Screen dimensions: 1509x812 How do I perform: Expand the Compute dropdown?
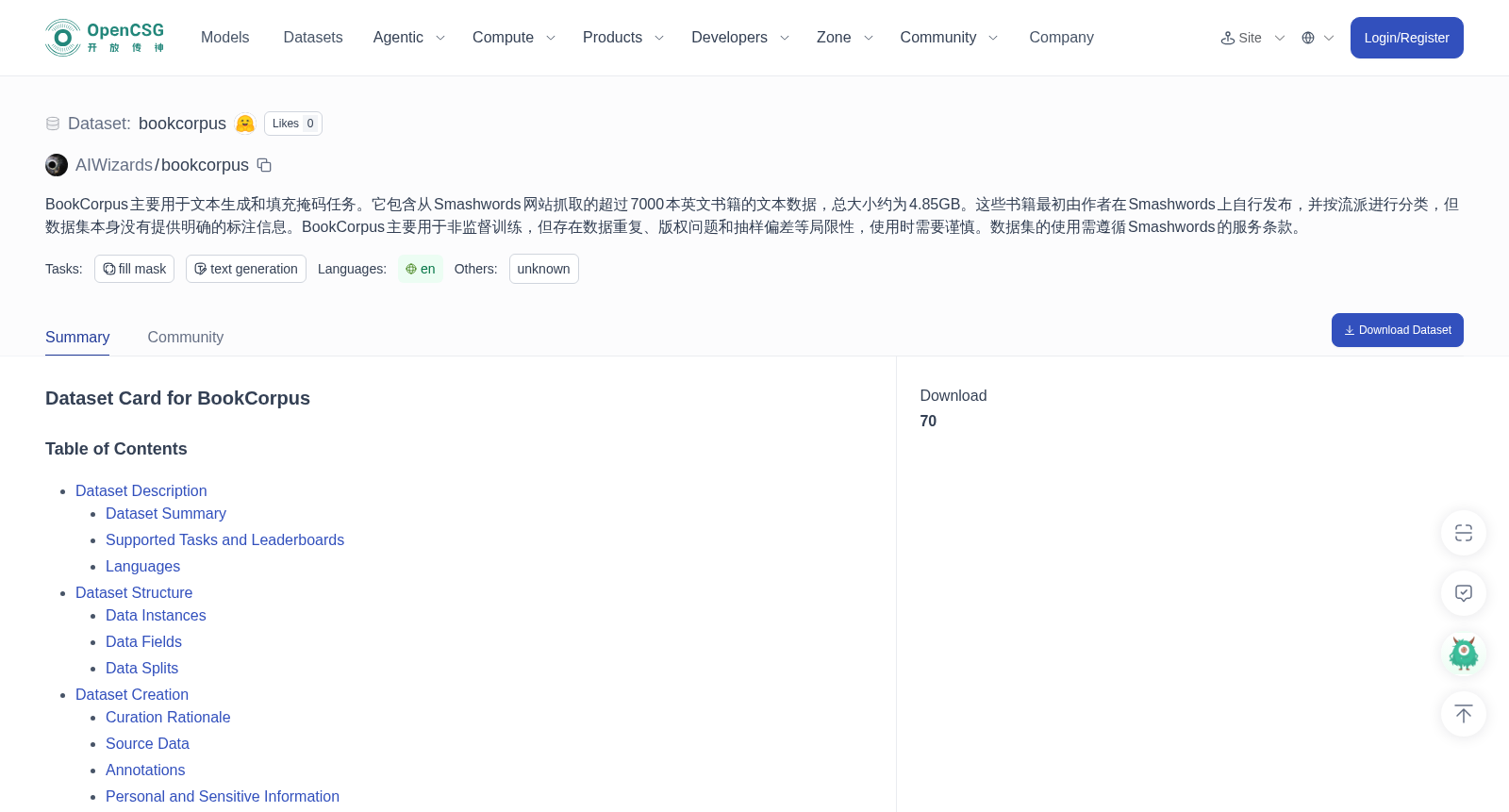[x=513, y=38]
